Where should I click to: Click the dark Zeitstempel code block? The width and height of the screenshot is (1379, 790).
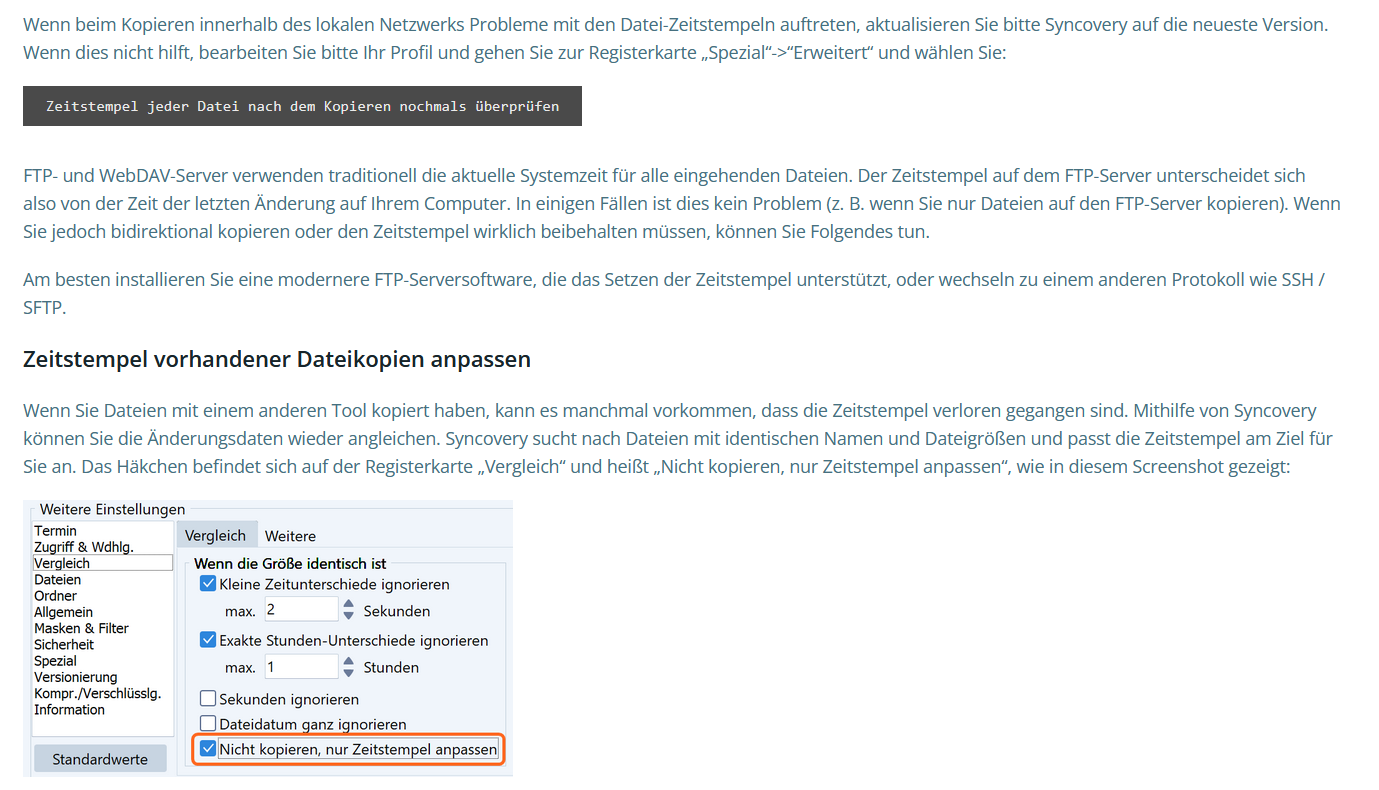click(302, 106)
